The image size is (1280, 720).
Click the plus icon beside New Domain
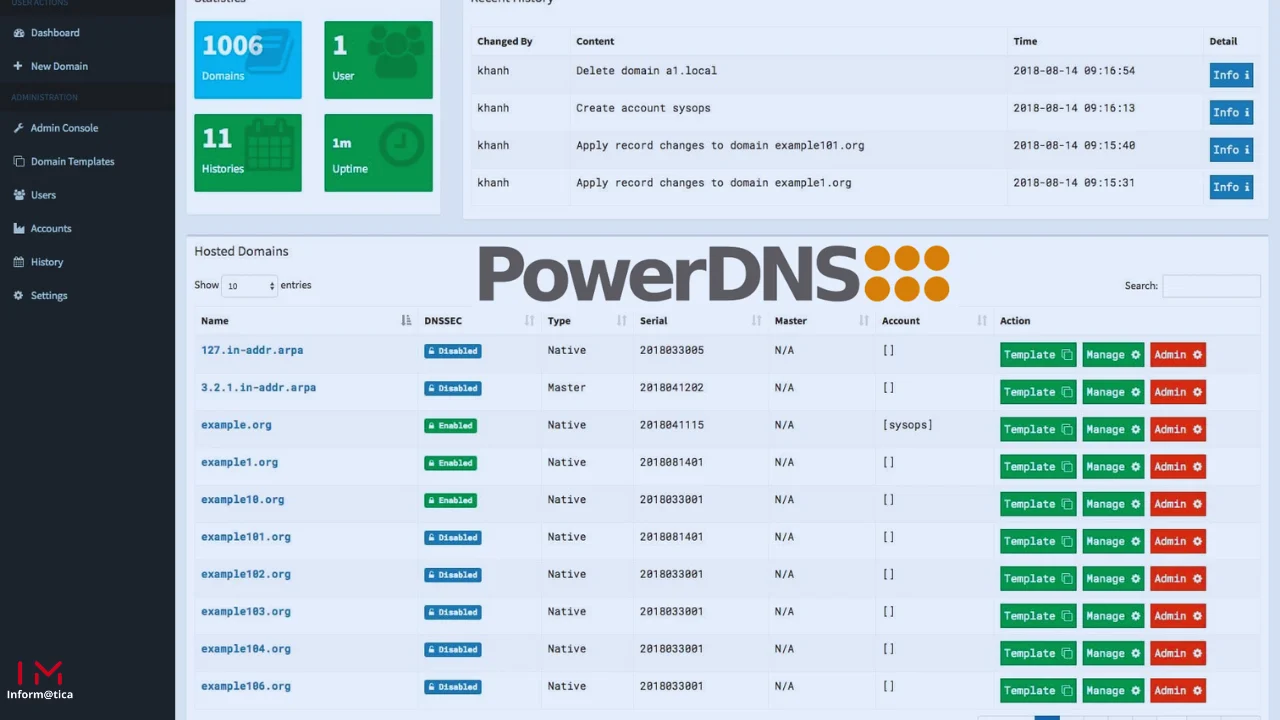(x=18, y=66)
